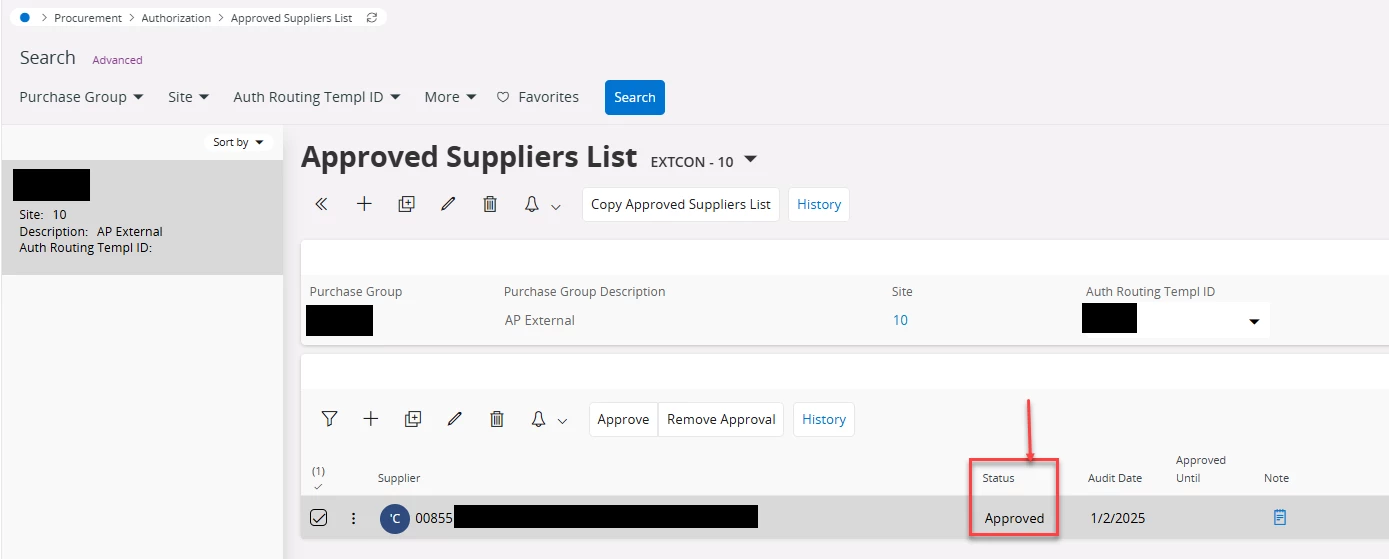Expand the Purchase Group search dropdown

(82, 97)
